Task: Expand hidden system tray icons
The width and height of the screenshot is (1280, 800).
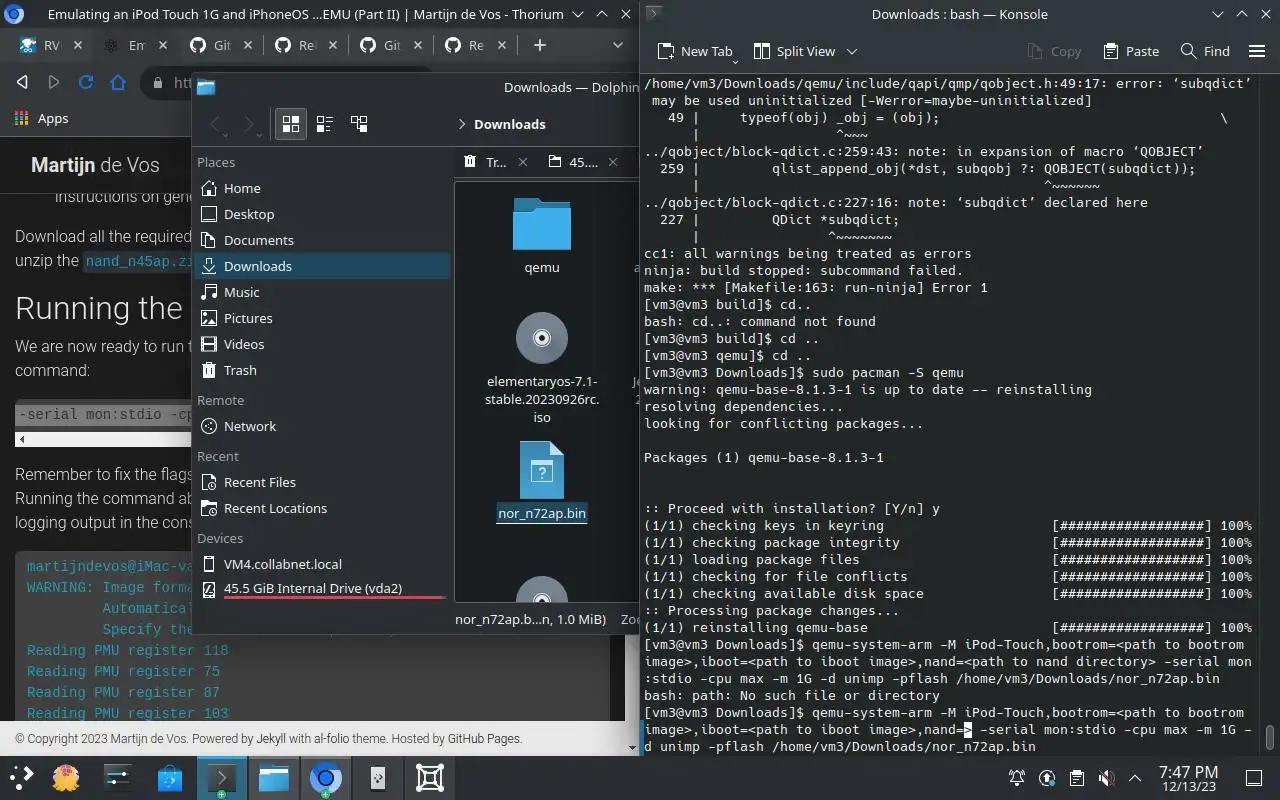Action: [x=1135, y=778]
